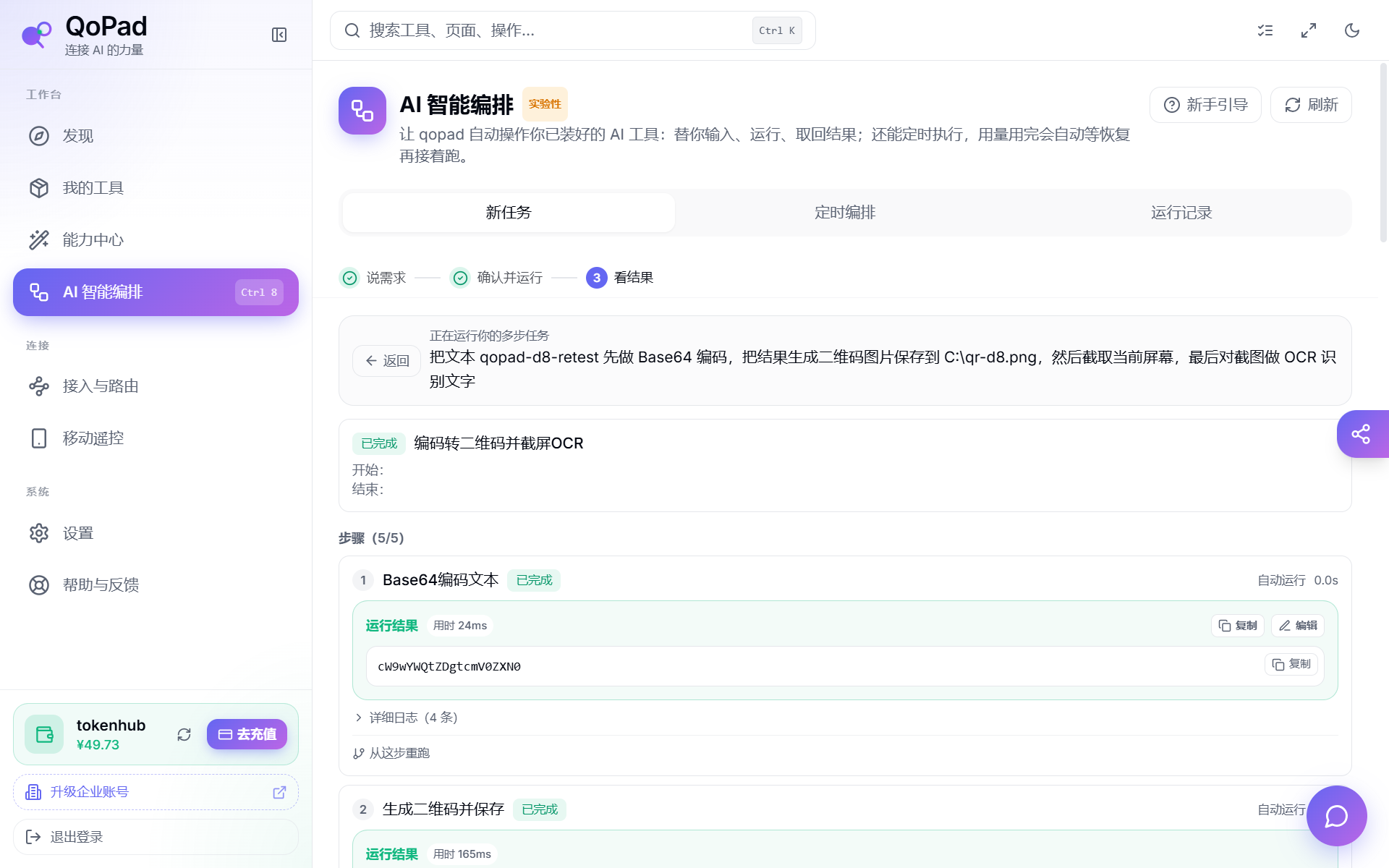Click Base64编码文本 step title

click(441, 580)
